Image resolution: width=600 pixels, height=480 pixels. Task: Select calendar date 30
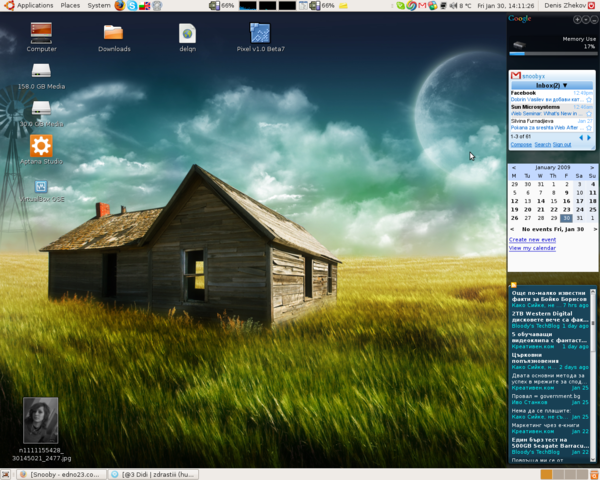coord(566,218)
